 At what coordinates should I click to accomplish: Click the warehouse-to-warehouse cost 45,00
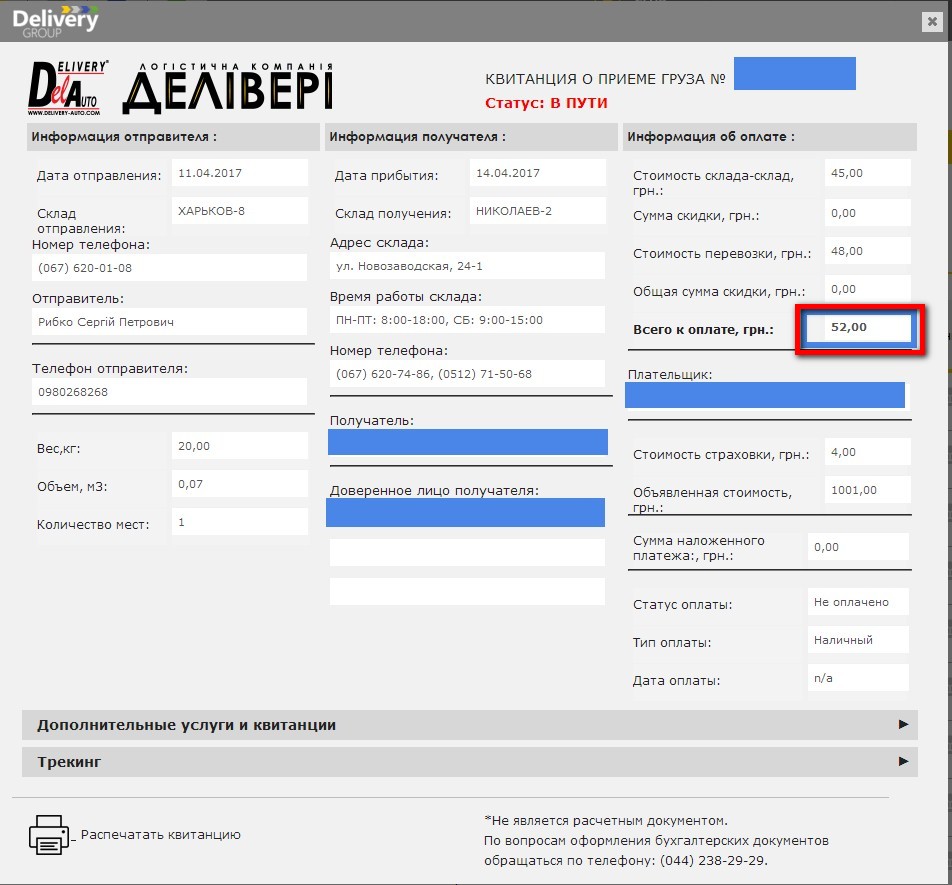[868, 173]
